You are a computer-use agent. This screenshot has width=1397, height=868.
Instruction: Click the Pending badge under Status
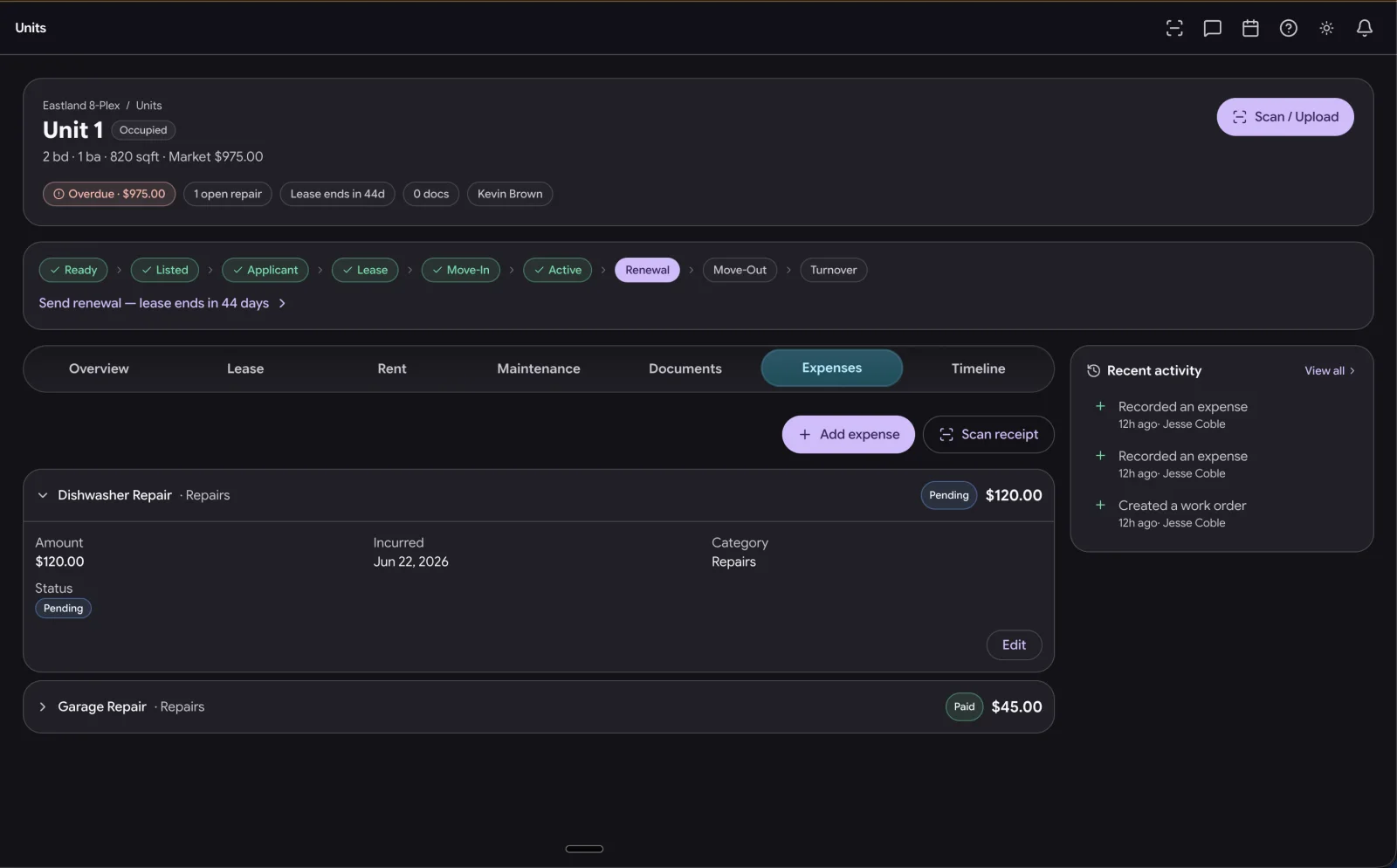(x=63, y=609)
